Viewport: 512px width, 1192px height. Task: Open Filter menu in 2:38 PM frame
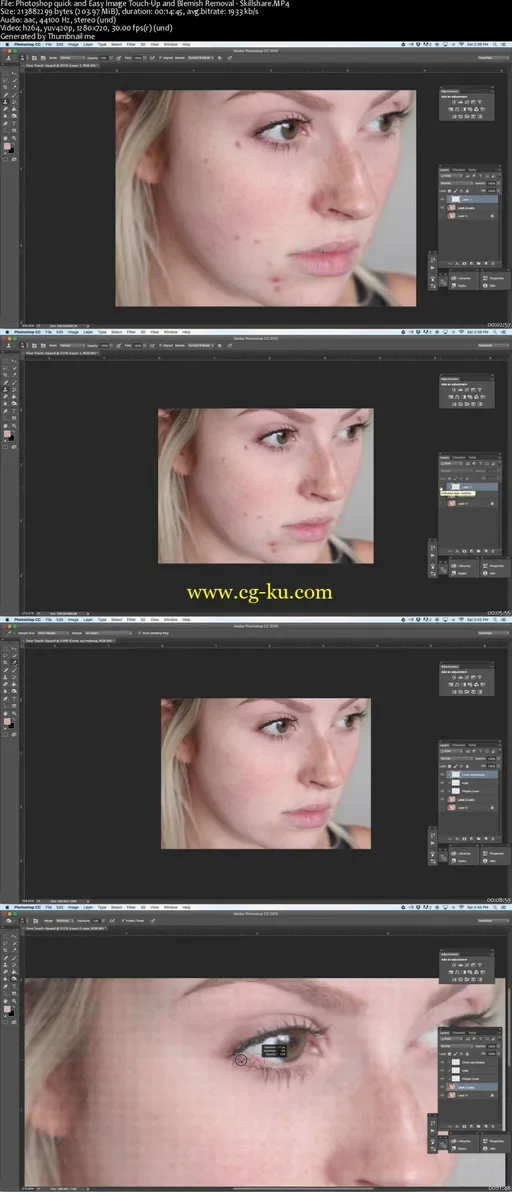131,44
